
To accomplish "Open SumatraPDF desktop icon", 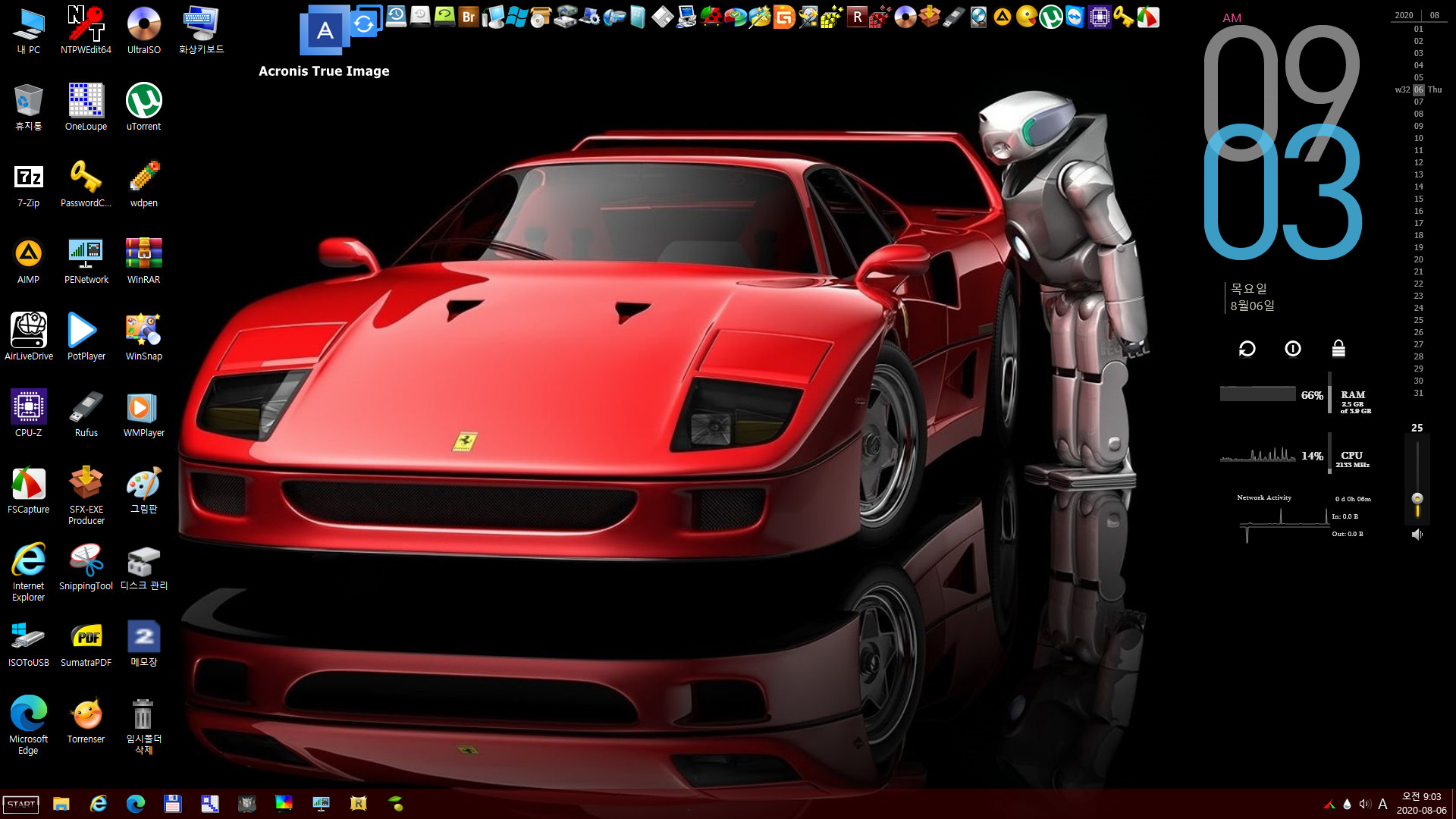I will (x=86, y=643).
